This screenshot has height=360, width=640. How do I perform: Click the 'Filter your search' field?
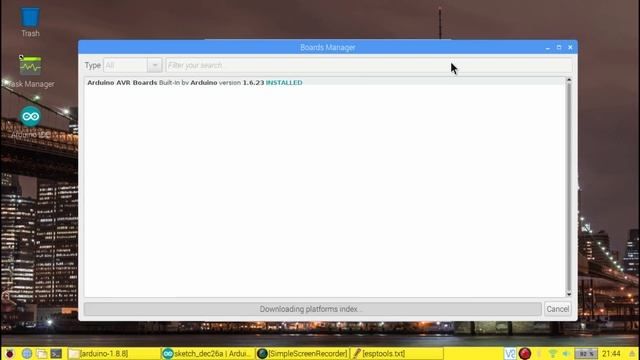pyautogui.click(x=369, y=65)
